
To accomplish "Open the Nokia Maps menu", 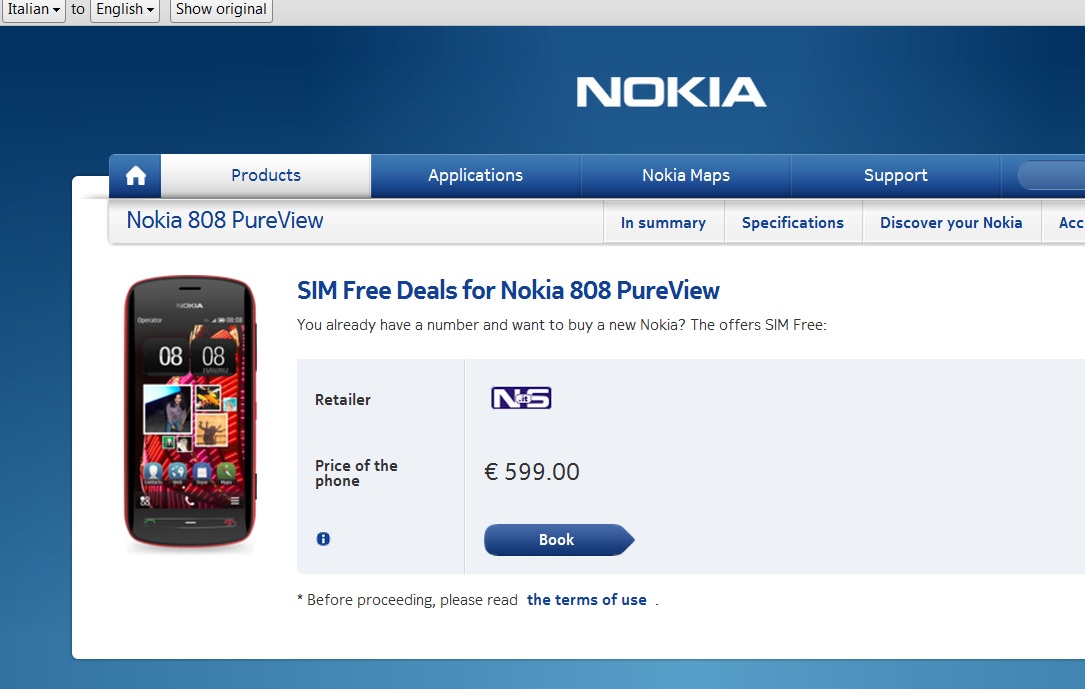I will pos(685,175).
